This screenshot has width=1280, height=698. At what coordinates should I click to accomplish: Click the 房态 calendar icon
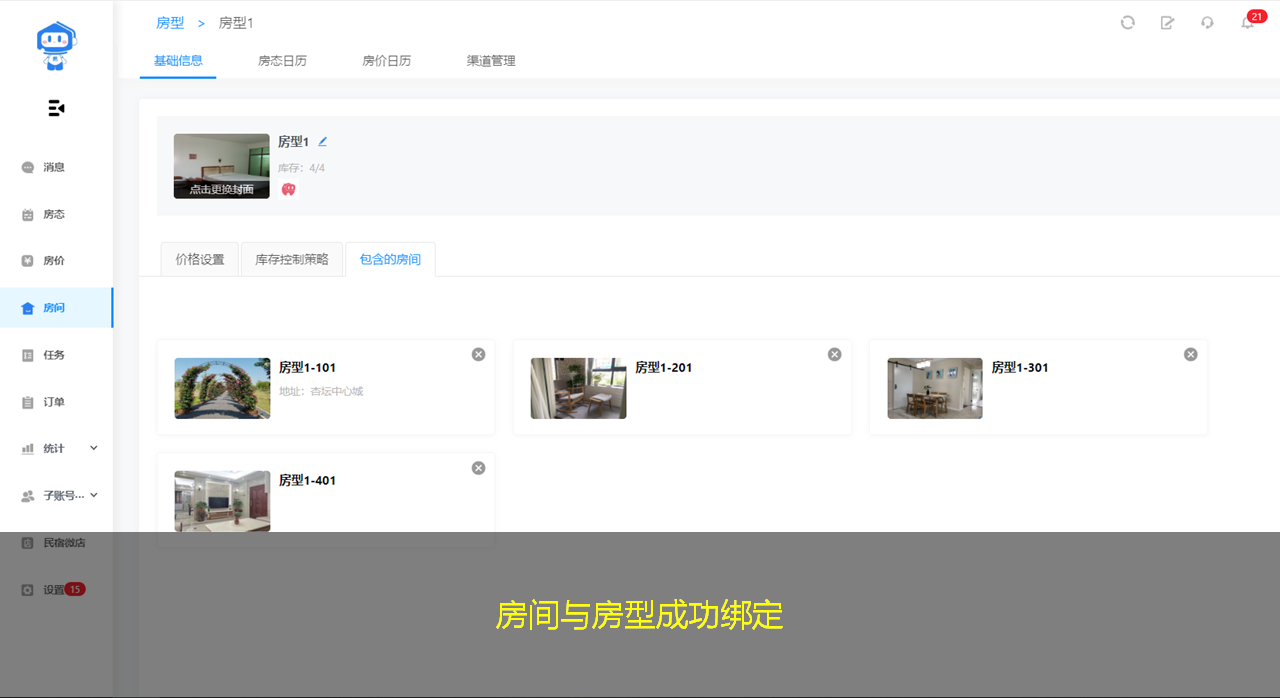pyautogui.click(x=28, y=214)
